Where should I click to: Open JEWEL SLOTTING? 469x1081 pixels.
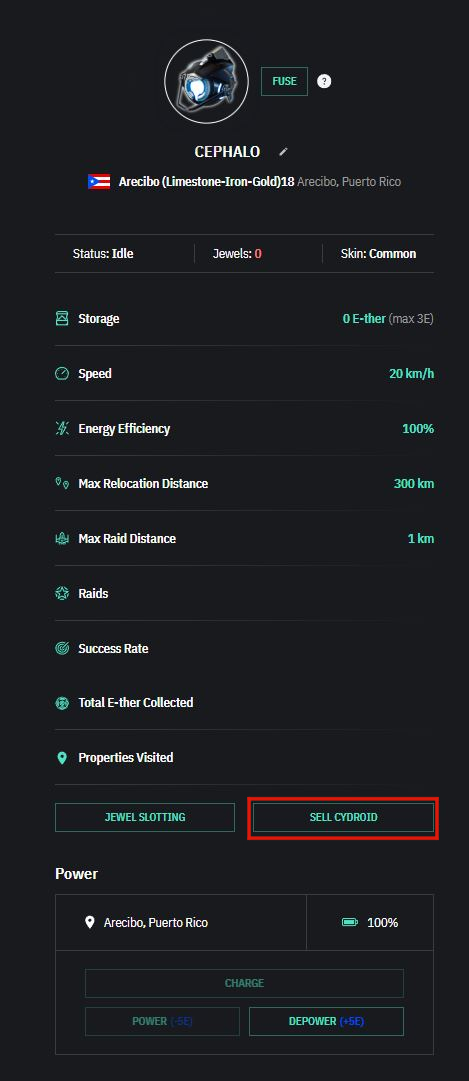[x=145, y=818]
